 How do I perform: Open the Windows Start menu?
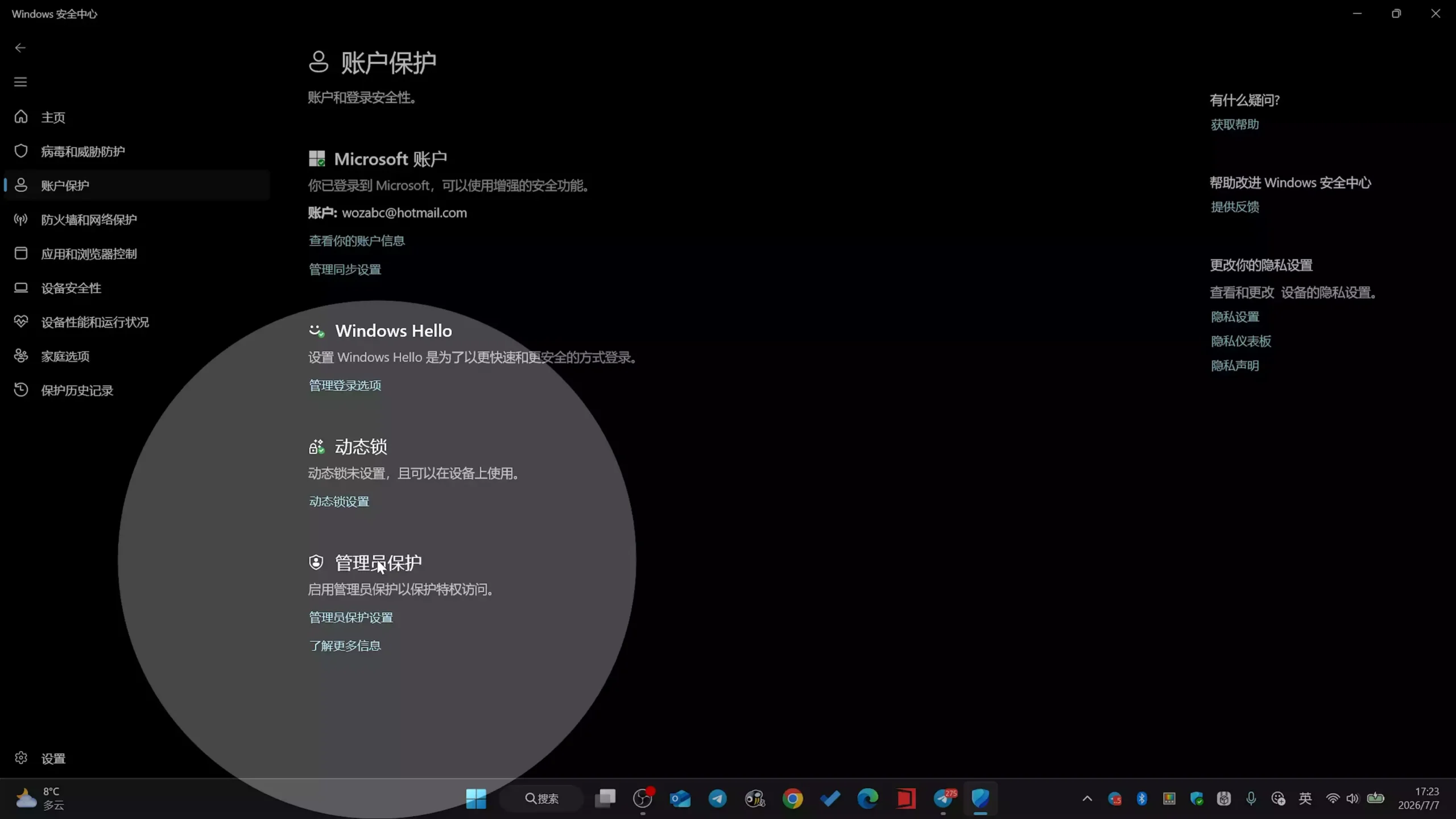[476, 799]
